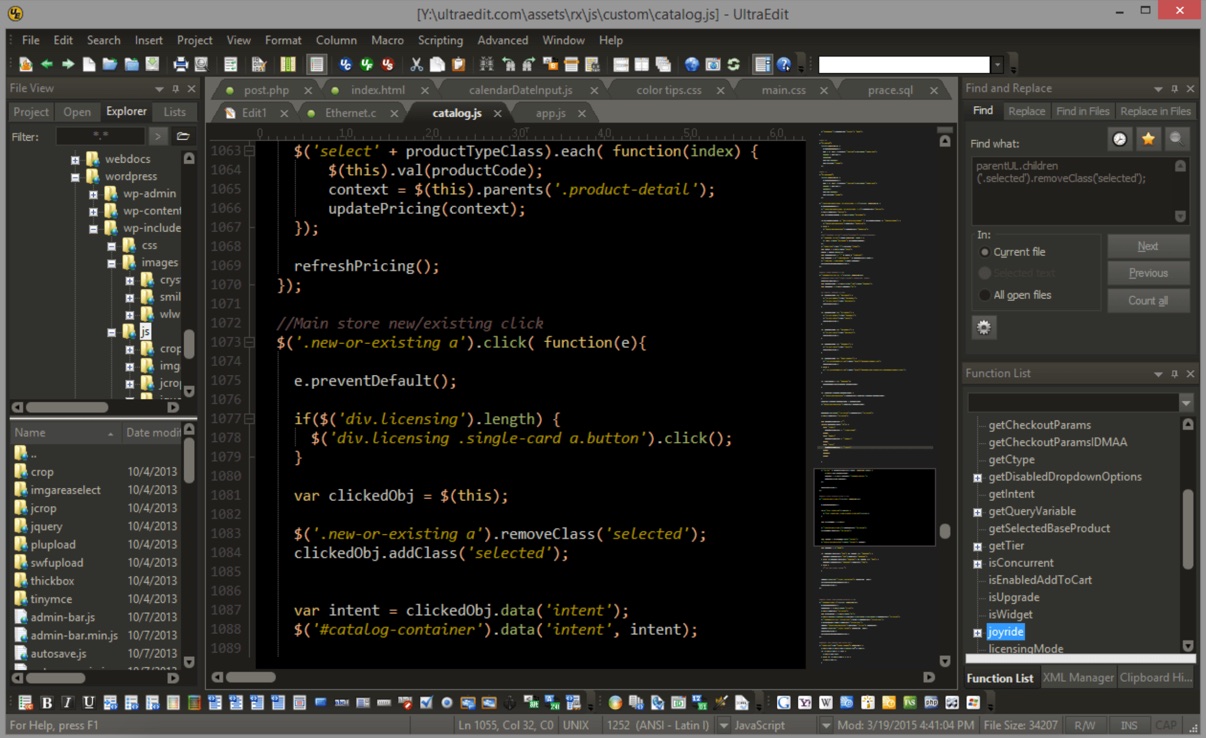Click the Filter input field in File View
Image resolution: width=1206 pixels, height=738 pixels.
pos(100,136)
